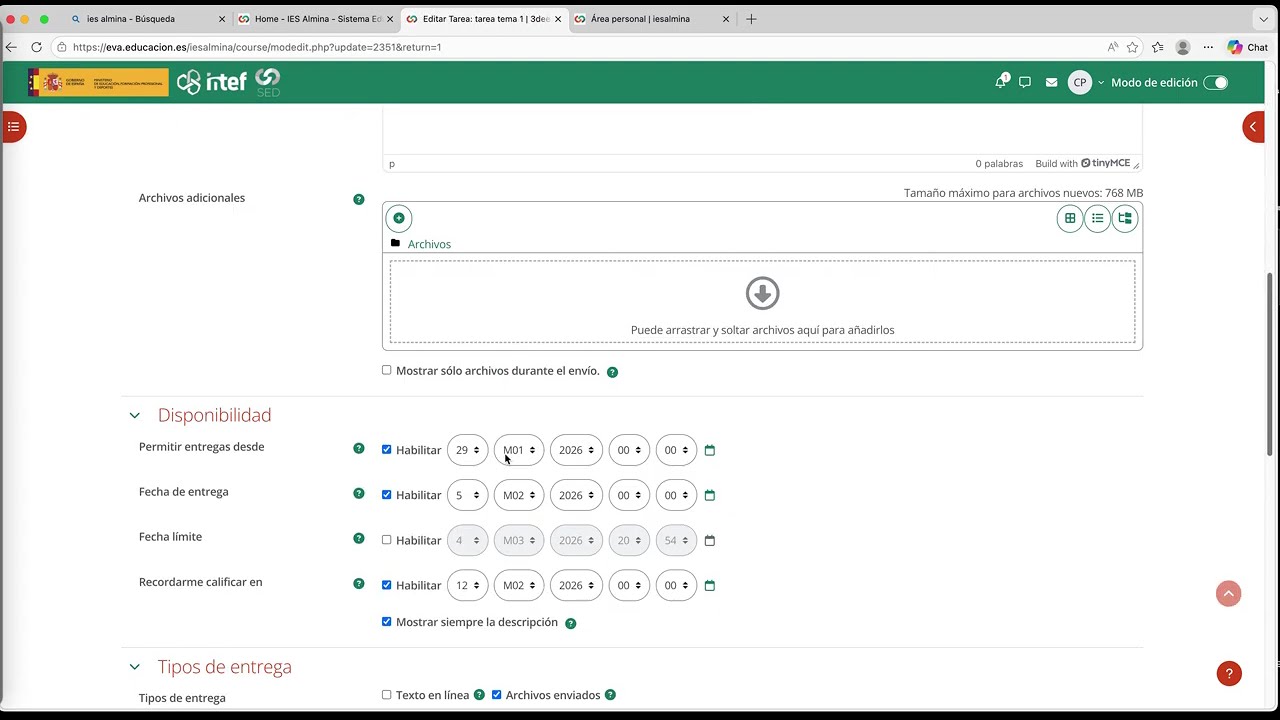Click the intef logo link

point(212,83)
